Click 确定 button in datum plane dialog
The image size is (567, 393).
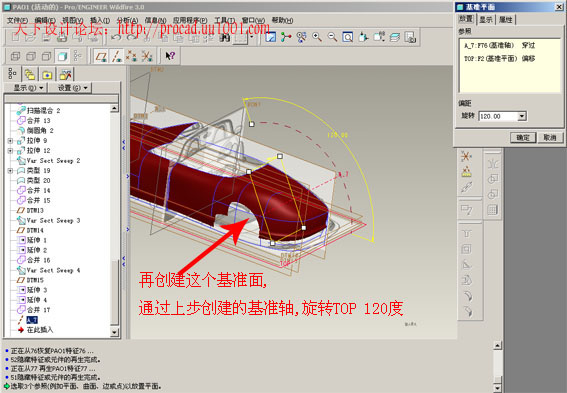click(523, 137)
